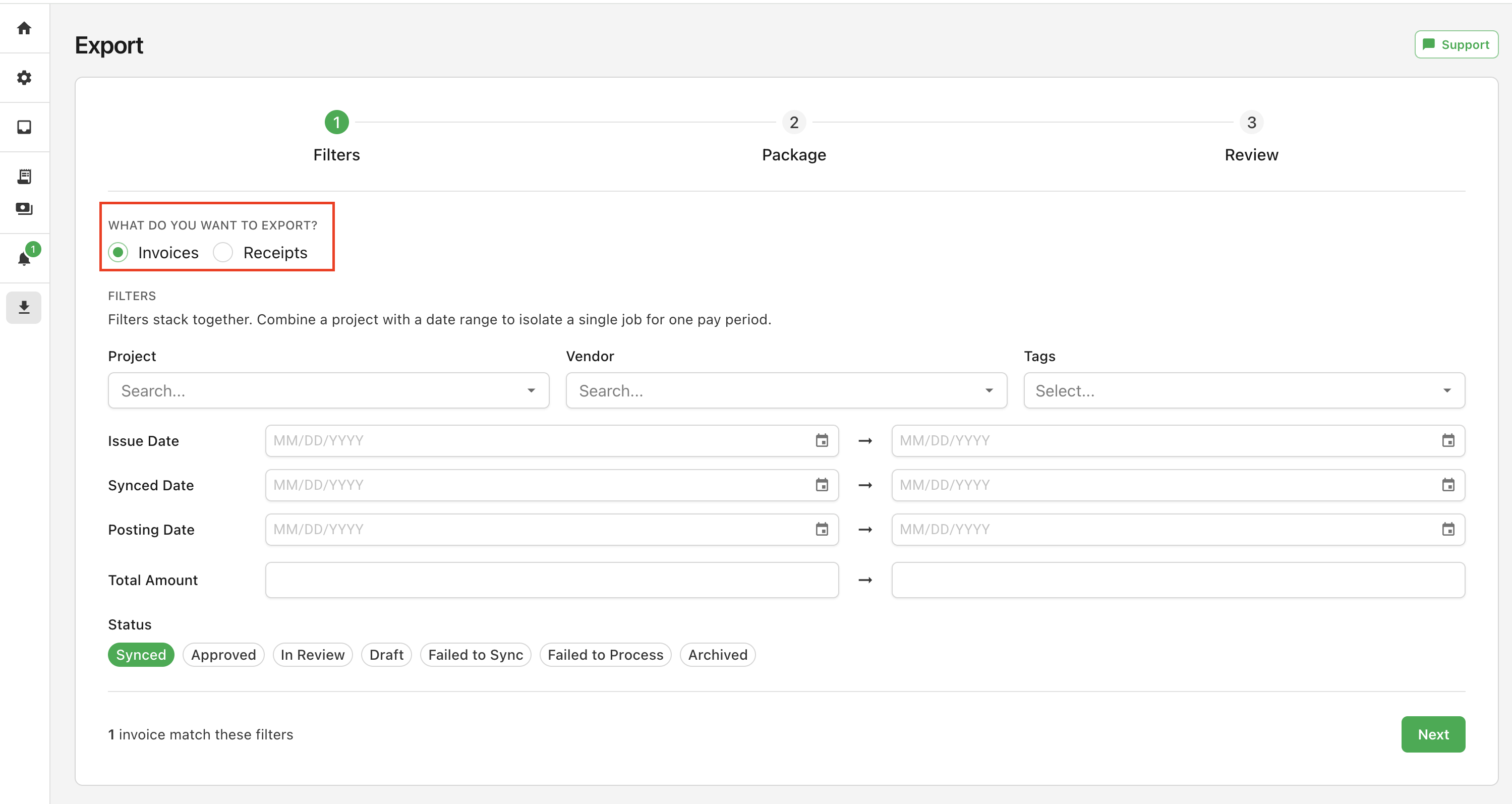Open the Vendor search dropdown
This screenshot has height=804, width=1512.
click(786, 390)
